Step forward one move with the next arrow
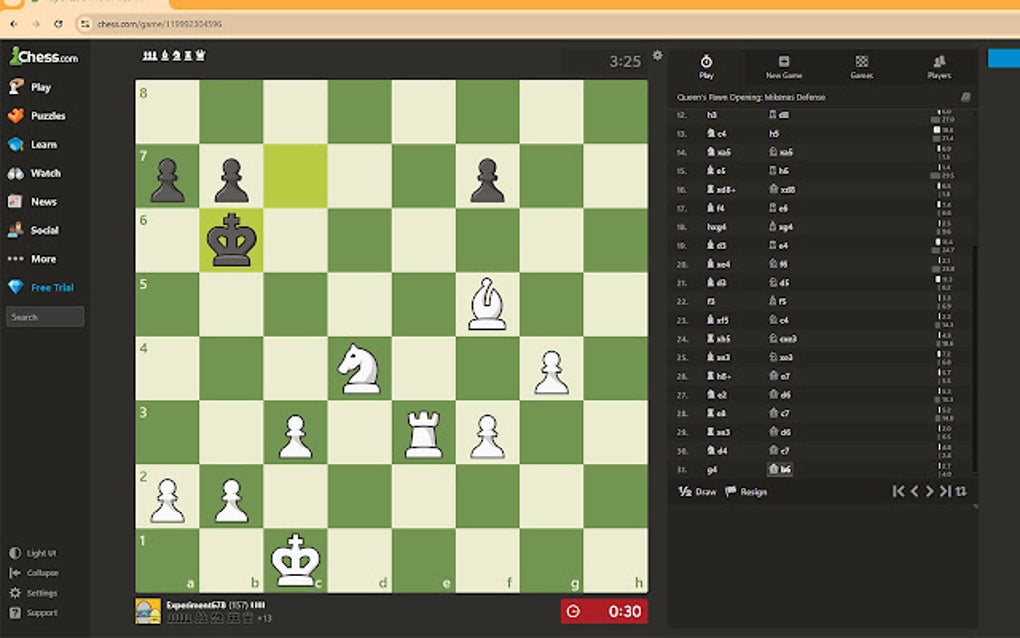Screen dimensions: 1020x638 click(929, 491)
